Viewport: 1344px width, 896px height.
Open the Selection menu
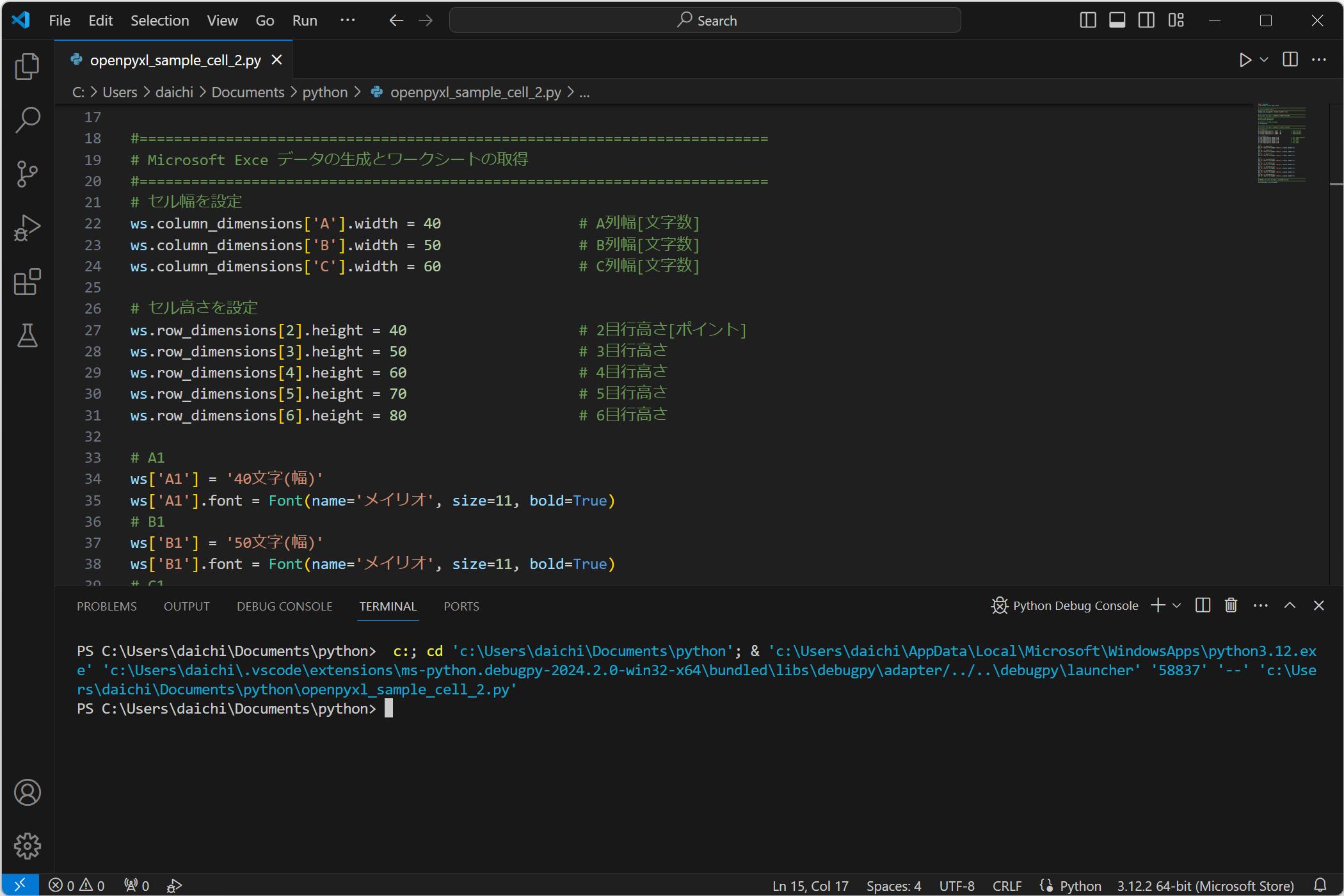[x=159, y=20]
